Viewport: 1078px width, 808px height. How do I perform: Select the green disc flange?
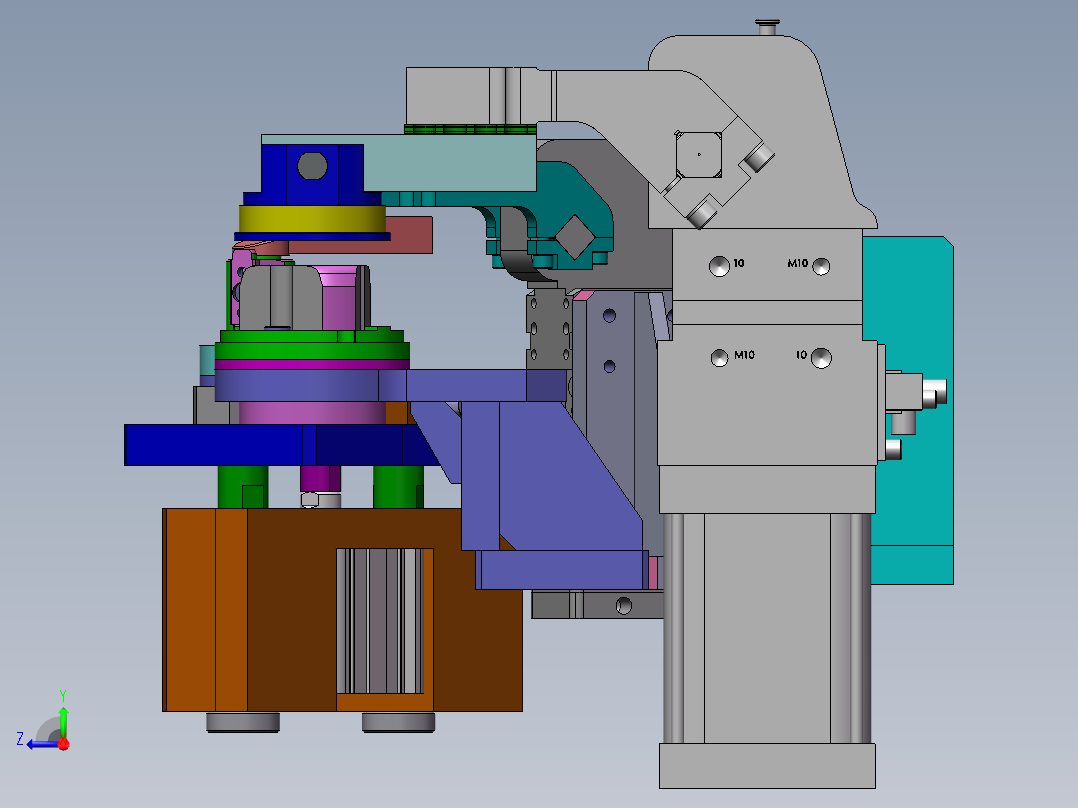point(312,349)
